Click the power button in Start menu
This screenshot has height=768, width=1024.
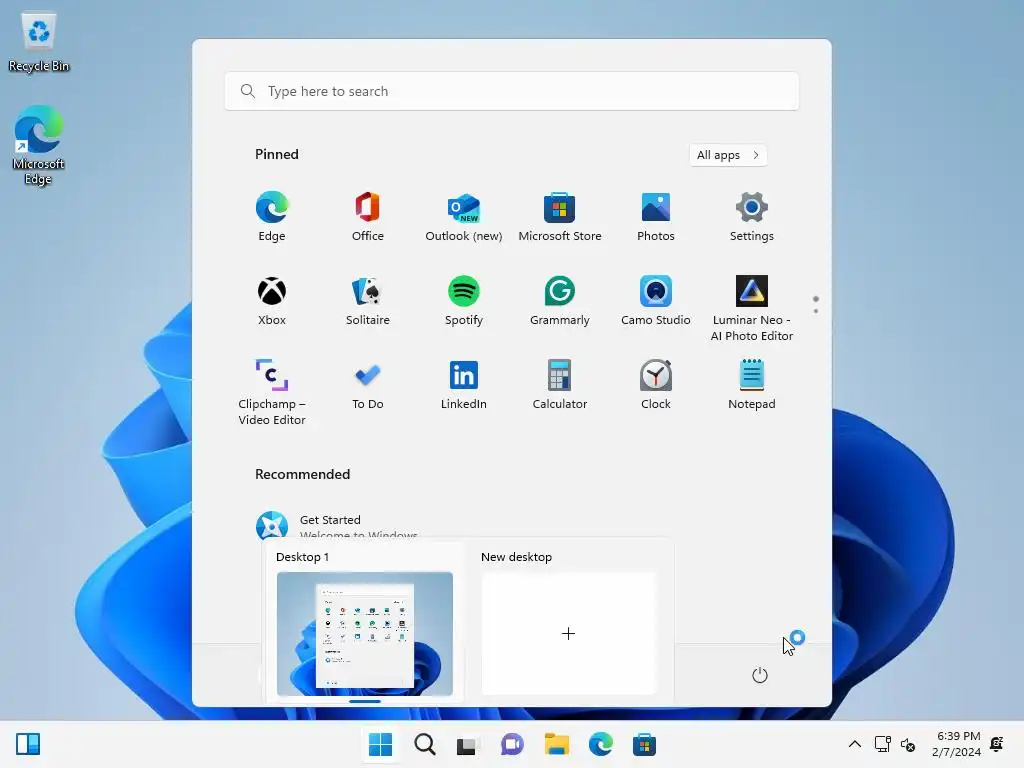760,675
